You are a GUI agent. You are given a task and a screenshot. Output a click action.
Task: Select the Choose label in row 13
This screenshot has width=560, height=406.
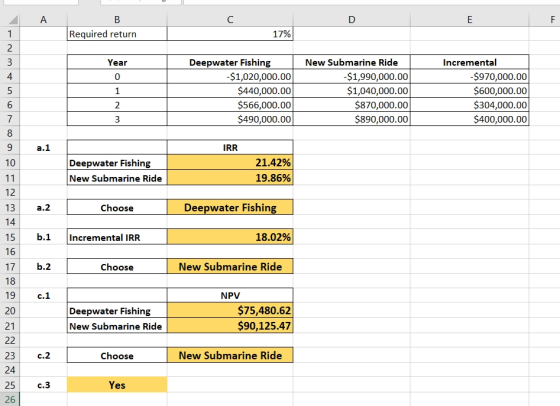pos(117,207)
